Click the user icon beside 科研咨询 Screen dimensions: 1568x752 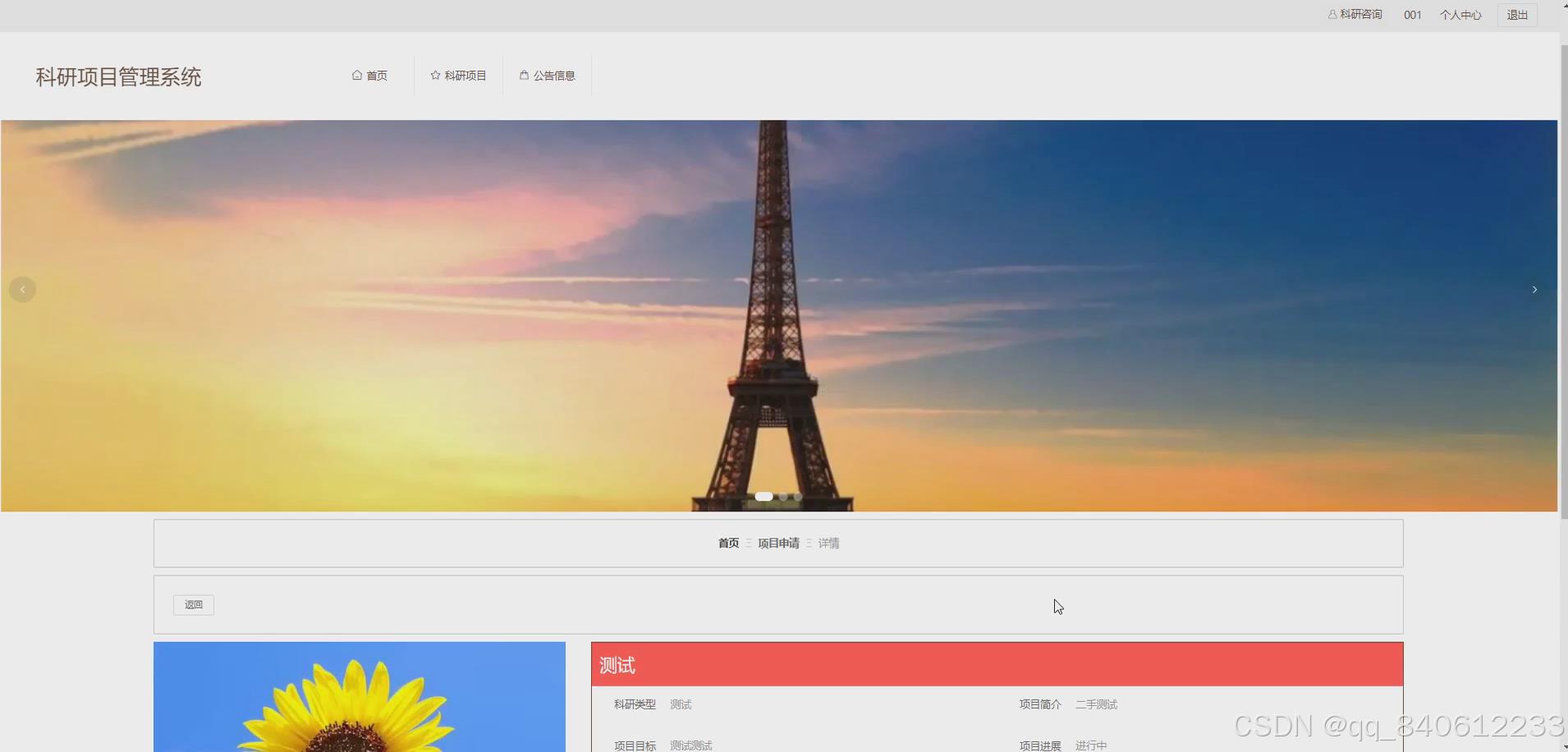point(1332,15)
